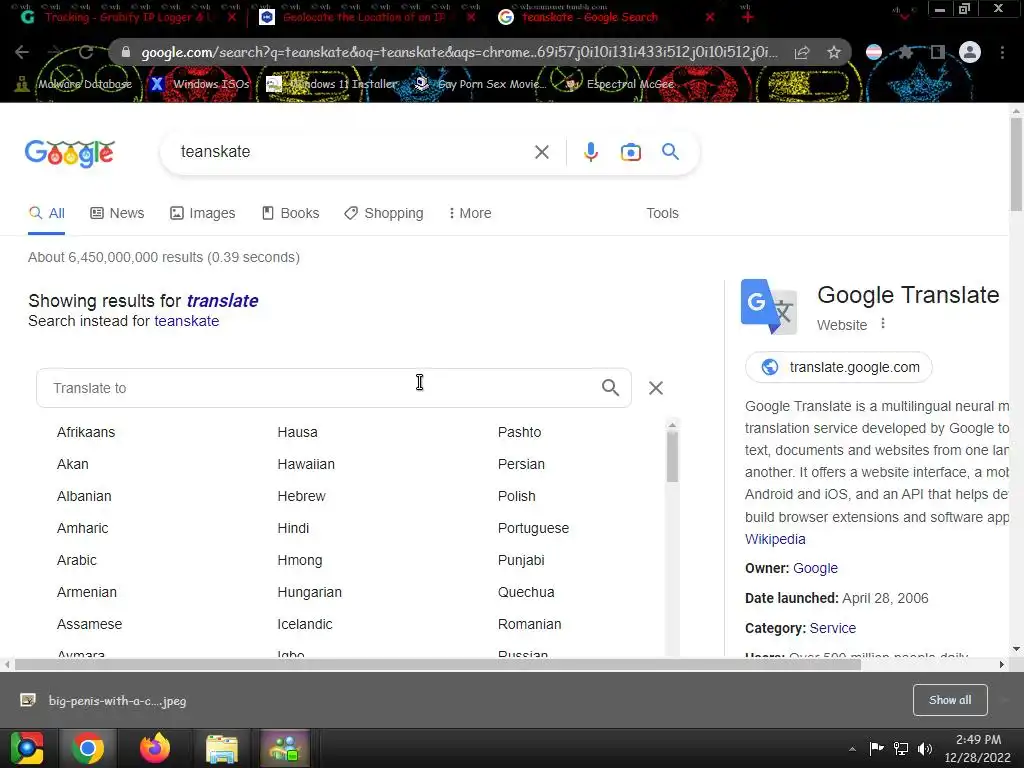
Task: Open Firefox from the taskbar
Action: (155, 748)
